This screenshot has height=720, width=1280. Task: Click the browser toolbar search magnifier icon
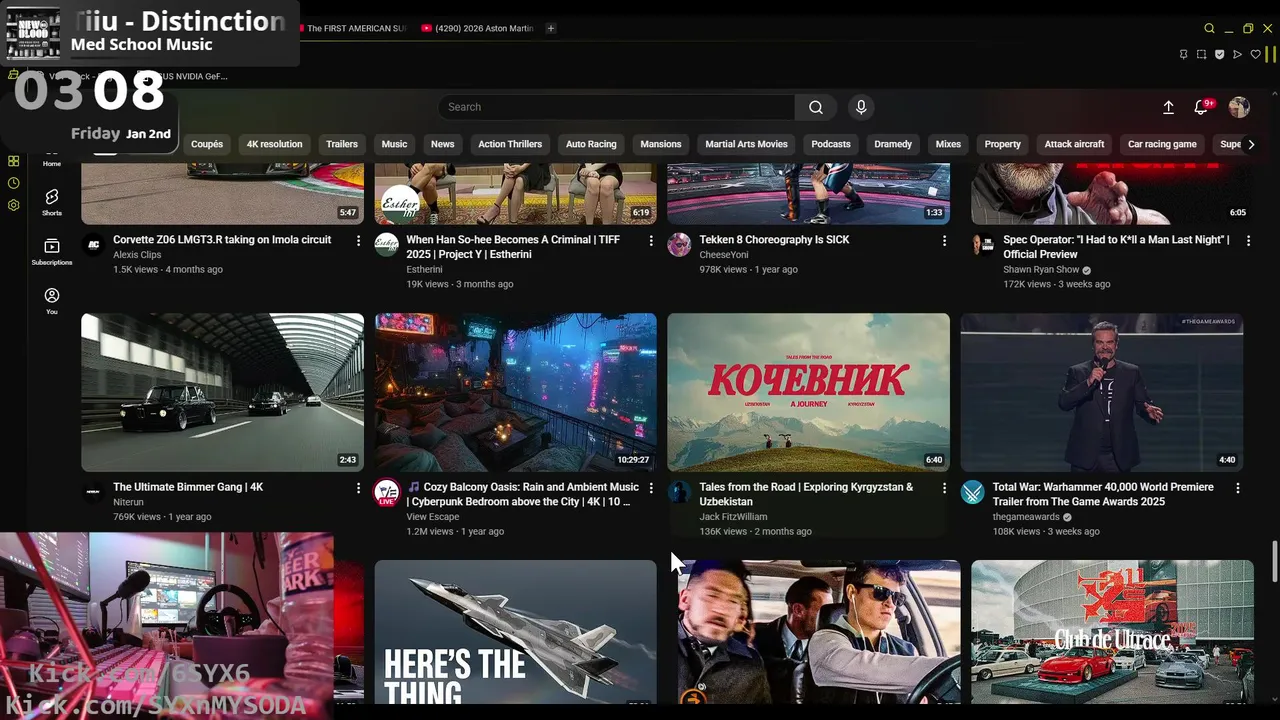1209,28
